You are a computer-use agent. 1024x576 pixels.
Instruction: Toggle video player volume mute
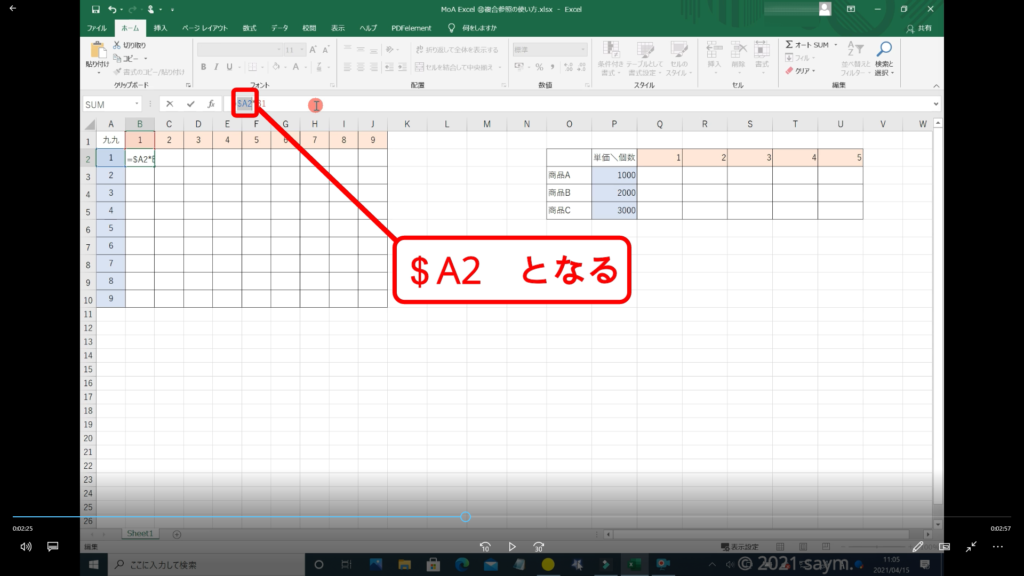click(x=26, y=547)
